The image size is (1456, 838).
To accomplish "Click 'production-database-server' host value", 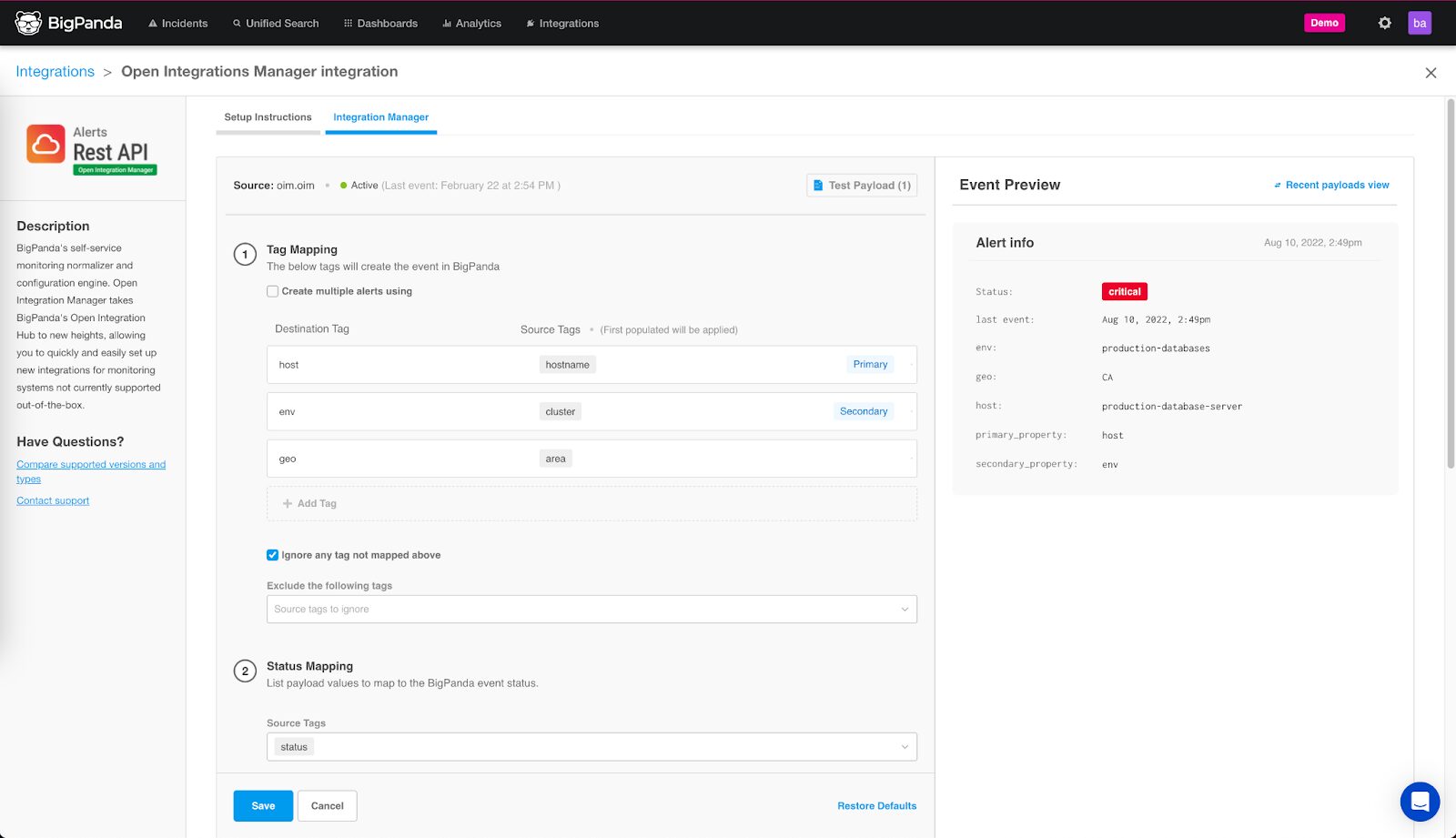I will [1171, 407].
